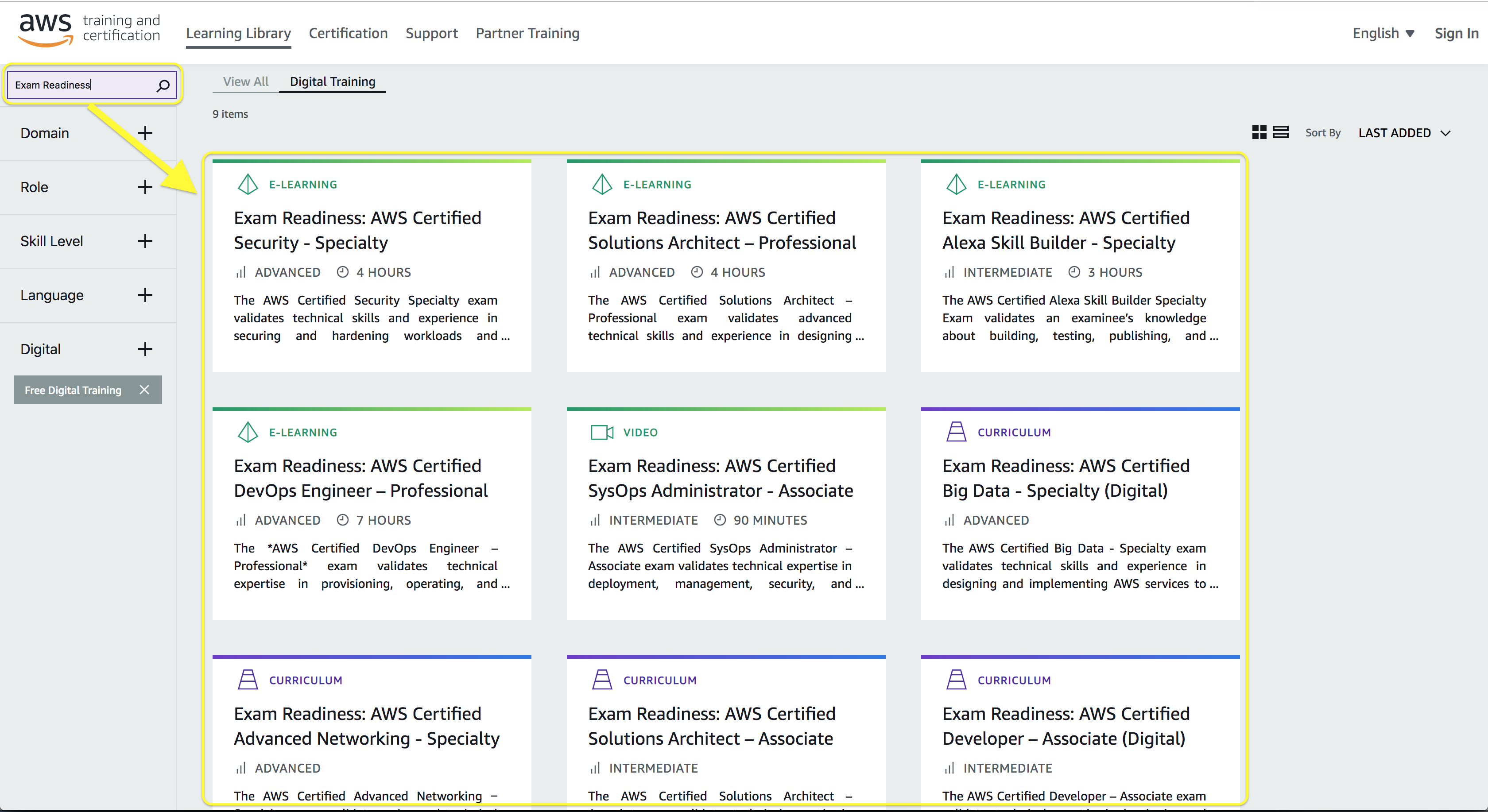The height and width of the screenshot is (812, 1488).
Task: Click the e-learning icon on Alexa Skill Builder card
Action: pos(956,184)
